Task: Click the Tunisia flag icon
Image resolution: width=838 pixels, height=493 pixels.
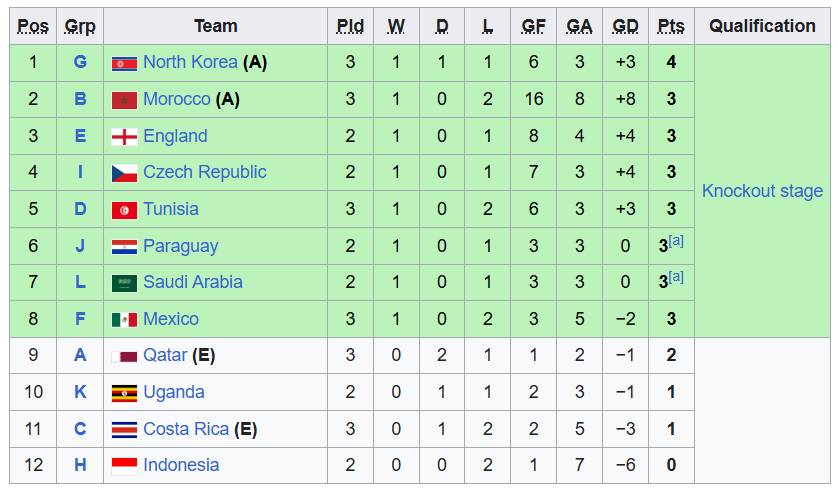Action: coord(123,210)
